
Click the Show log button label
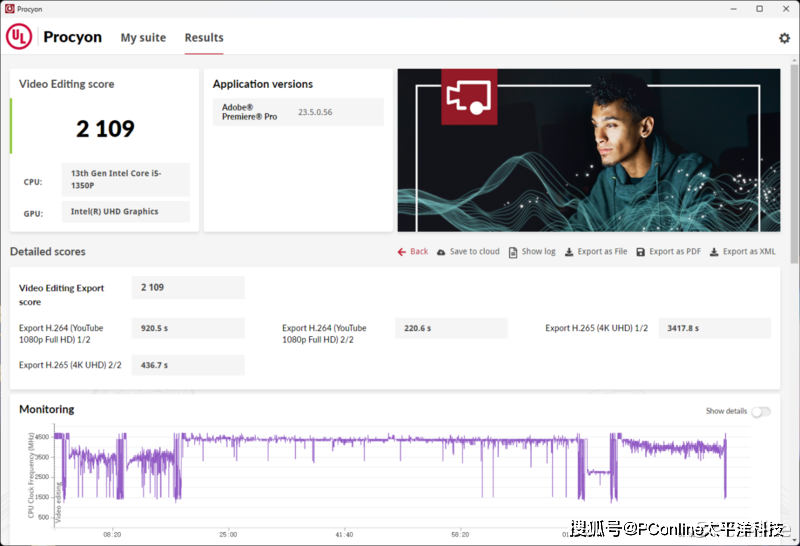point(538,252)
